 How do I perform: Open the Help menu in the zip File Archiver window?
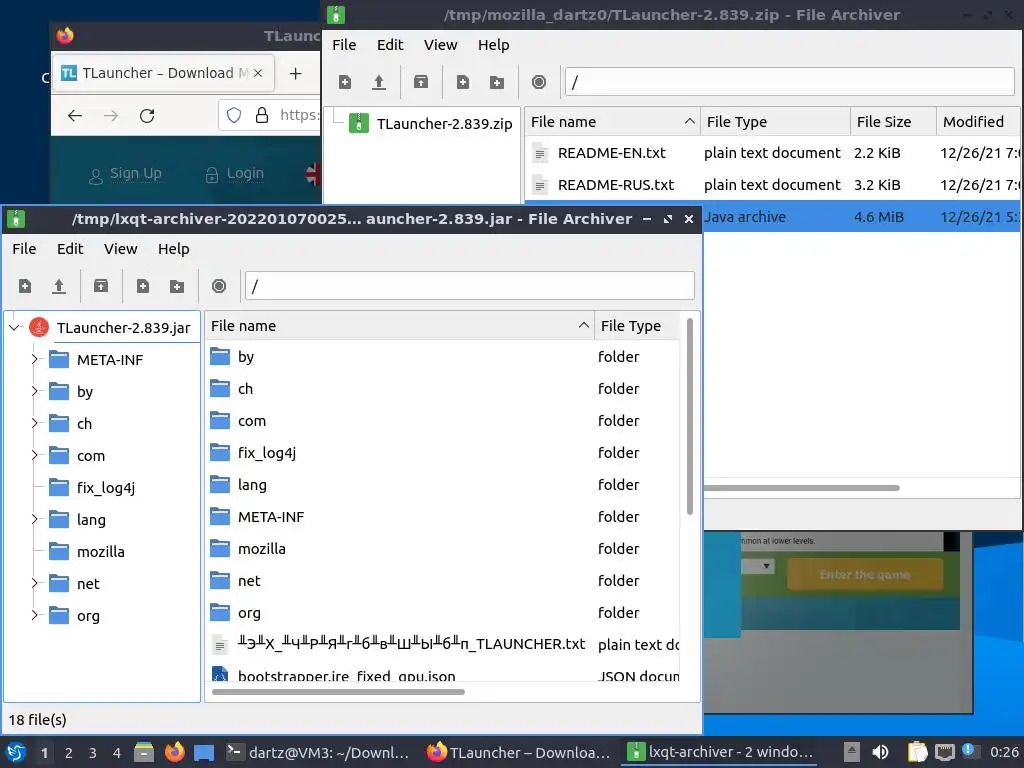(x=494, y=45)
